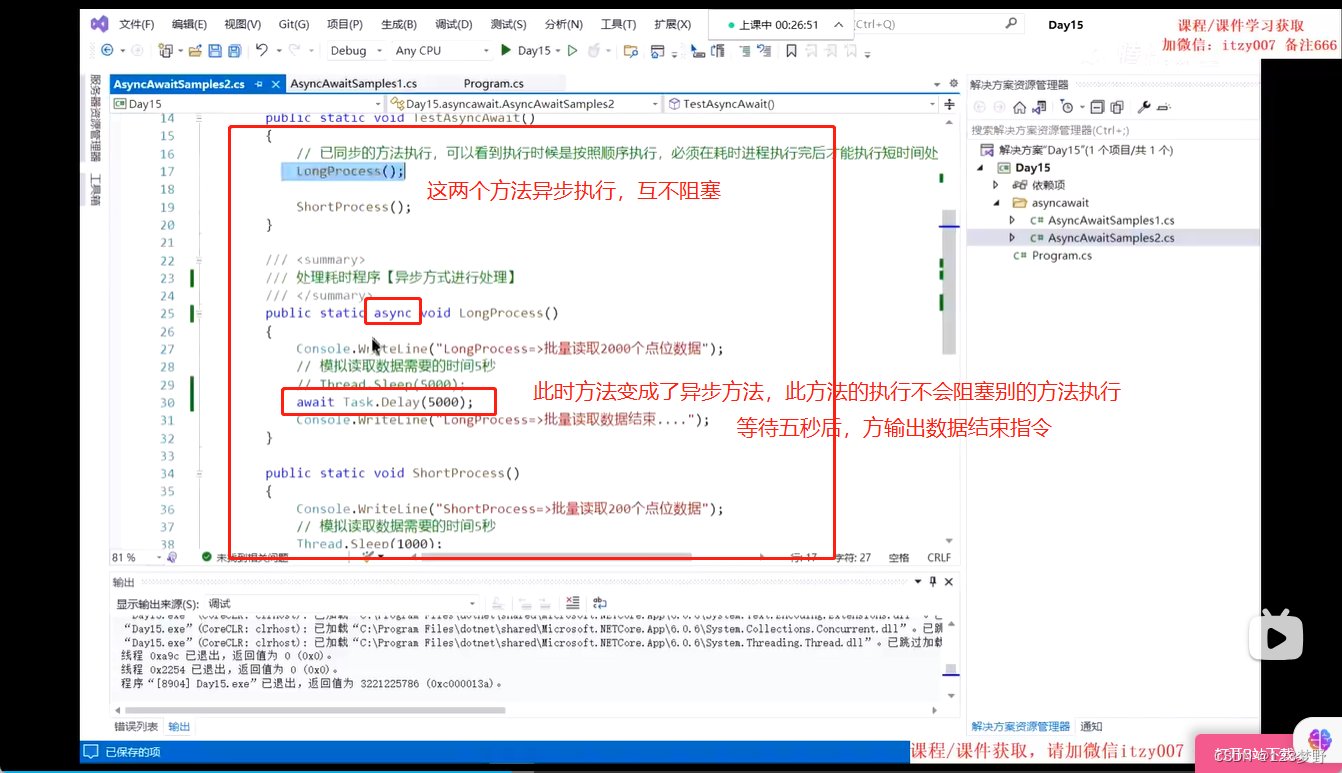This screenshot has width=1342, height=773.
Task: Click the find in files toolbar icon
Action: [x=630, y=50]
